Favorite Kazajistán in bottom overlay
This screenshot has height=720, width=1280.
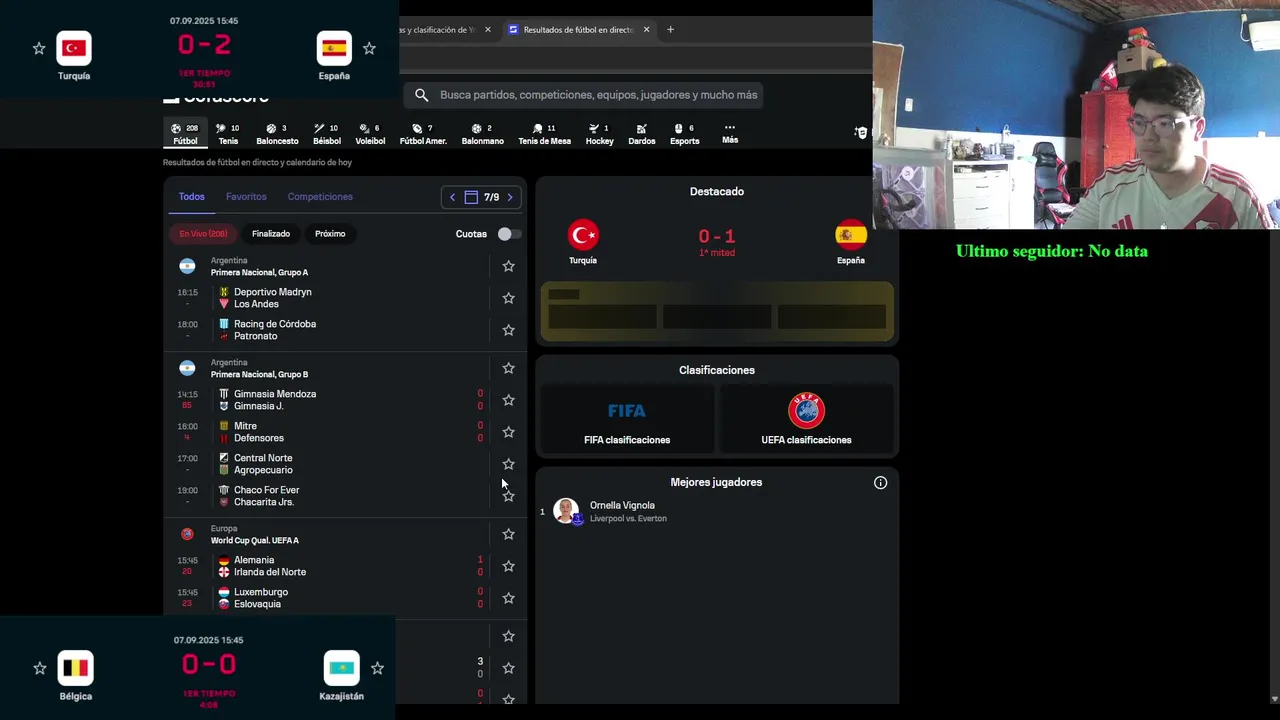click(x=377, y=668)
